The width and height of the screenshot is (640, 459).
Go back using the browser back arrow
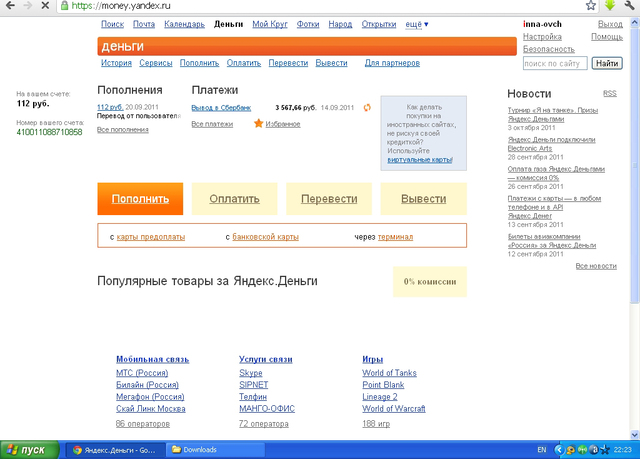pos(11,5)
